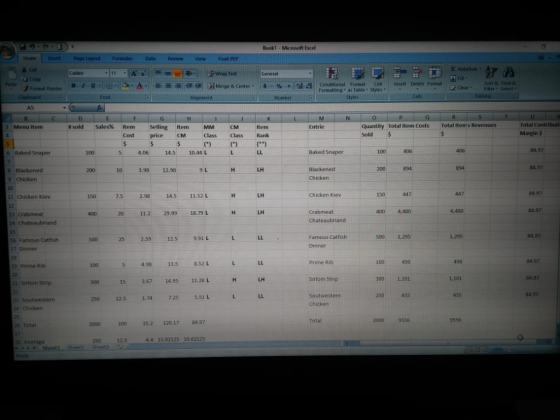The image size is (560, 420).
Task: Click the Name Box showing A5
Action: [32, 108]
